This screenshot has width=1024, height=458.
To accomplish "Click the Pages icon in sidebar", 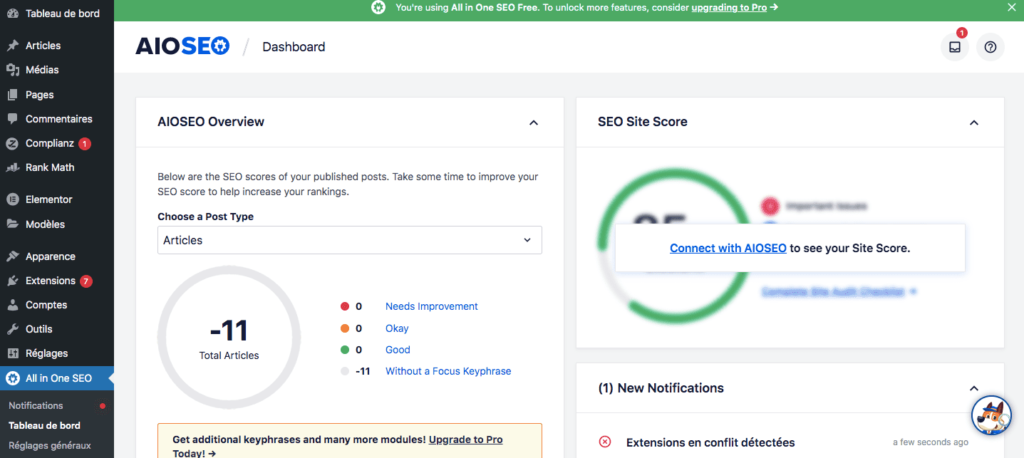I will 12,95.
